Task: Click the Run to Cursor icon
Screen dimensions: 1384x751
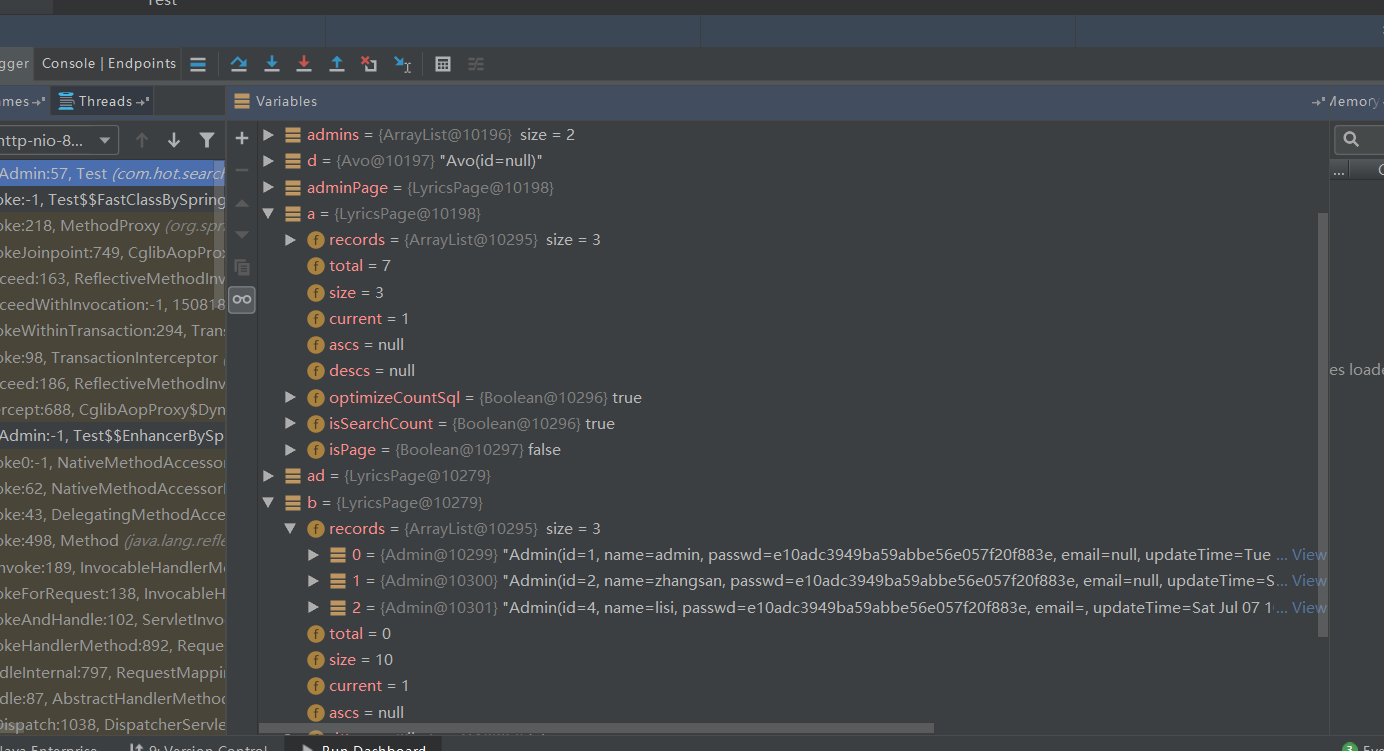Action: point(402,64)
